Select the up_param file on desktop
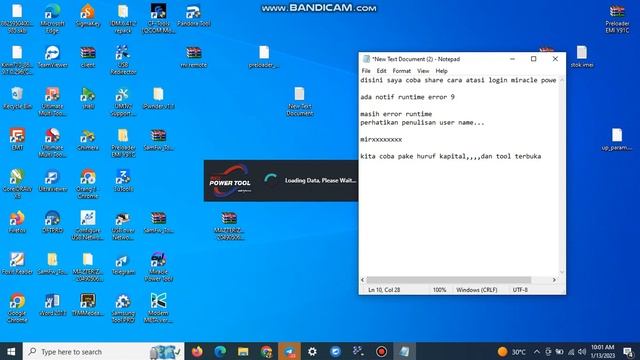Screen dimensions: 640x360 [x=617, y=139]
